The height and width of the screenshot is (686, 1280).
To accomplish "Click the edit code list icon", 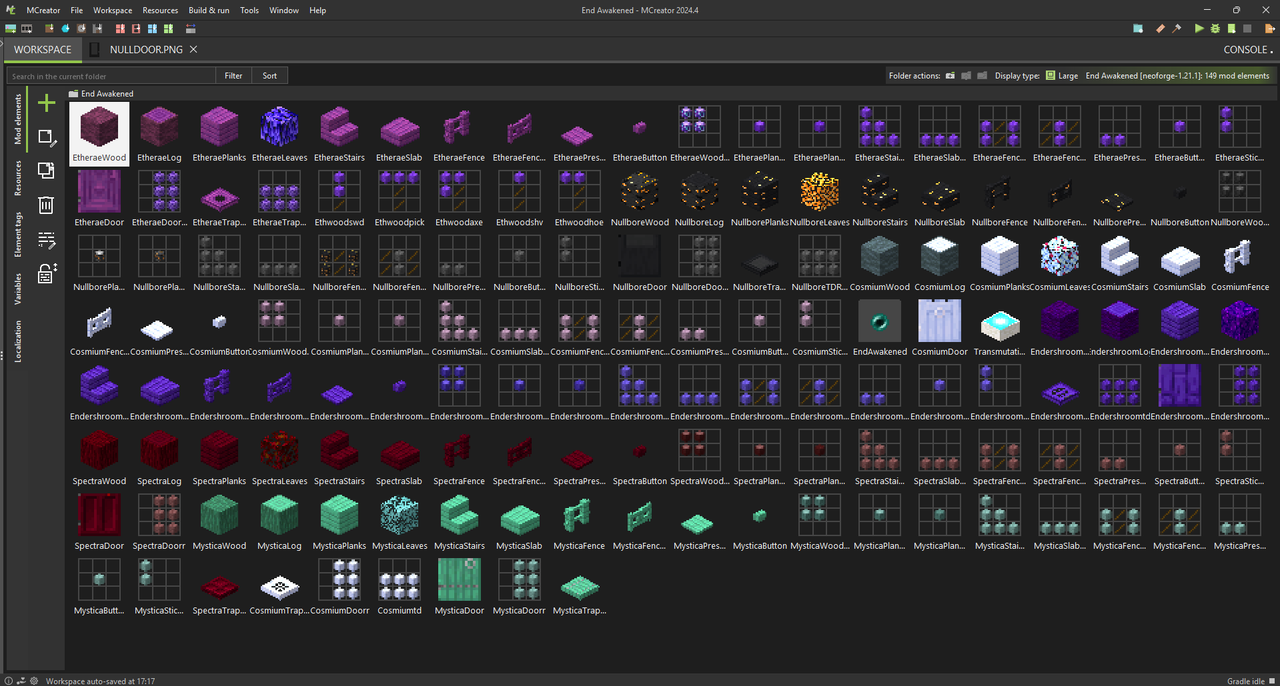I will (x=46, y=239).
